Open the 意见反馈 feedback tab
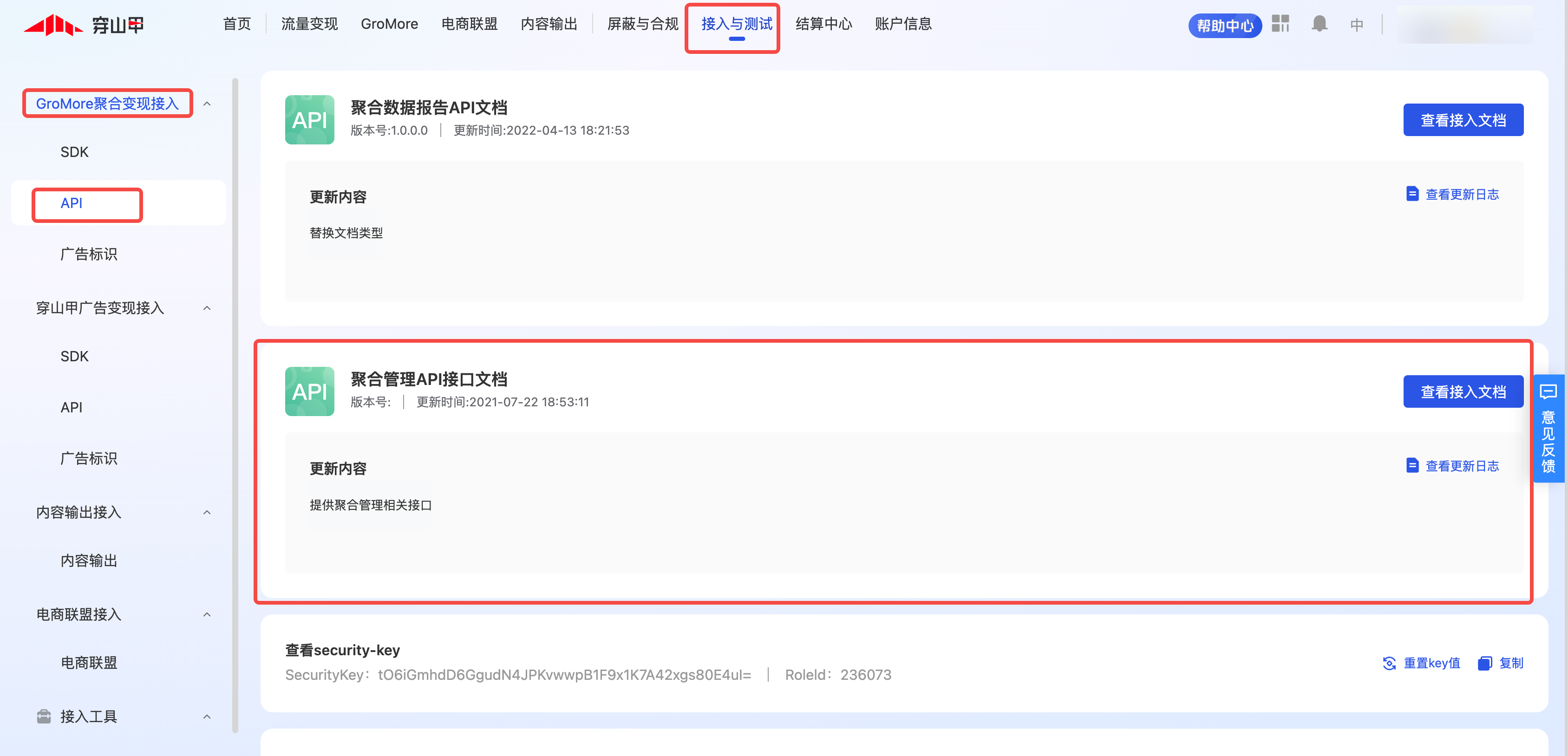This screenshot has width=1568, height=756. [x=1548, y=429]
